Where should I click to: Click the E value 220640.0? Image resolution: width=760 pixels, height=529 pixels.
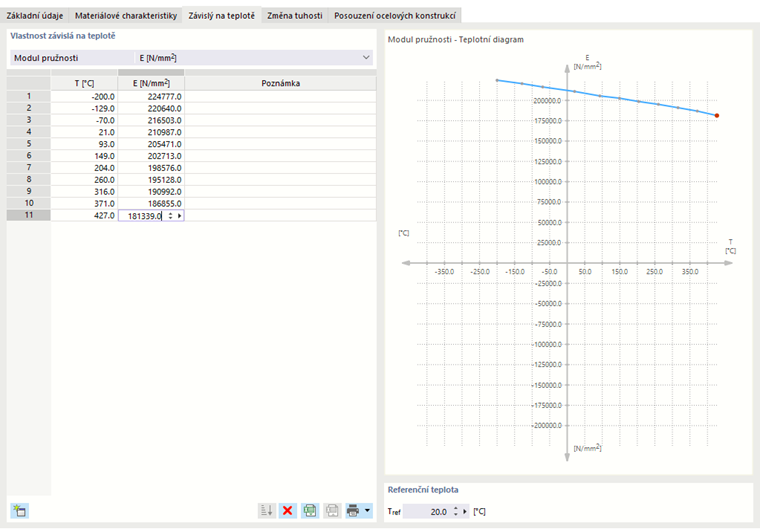click(151, 108)
